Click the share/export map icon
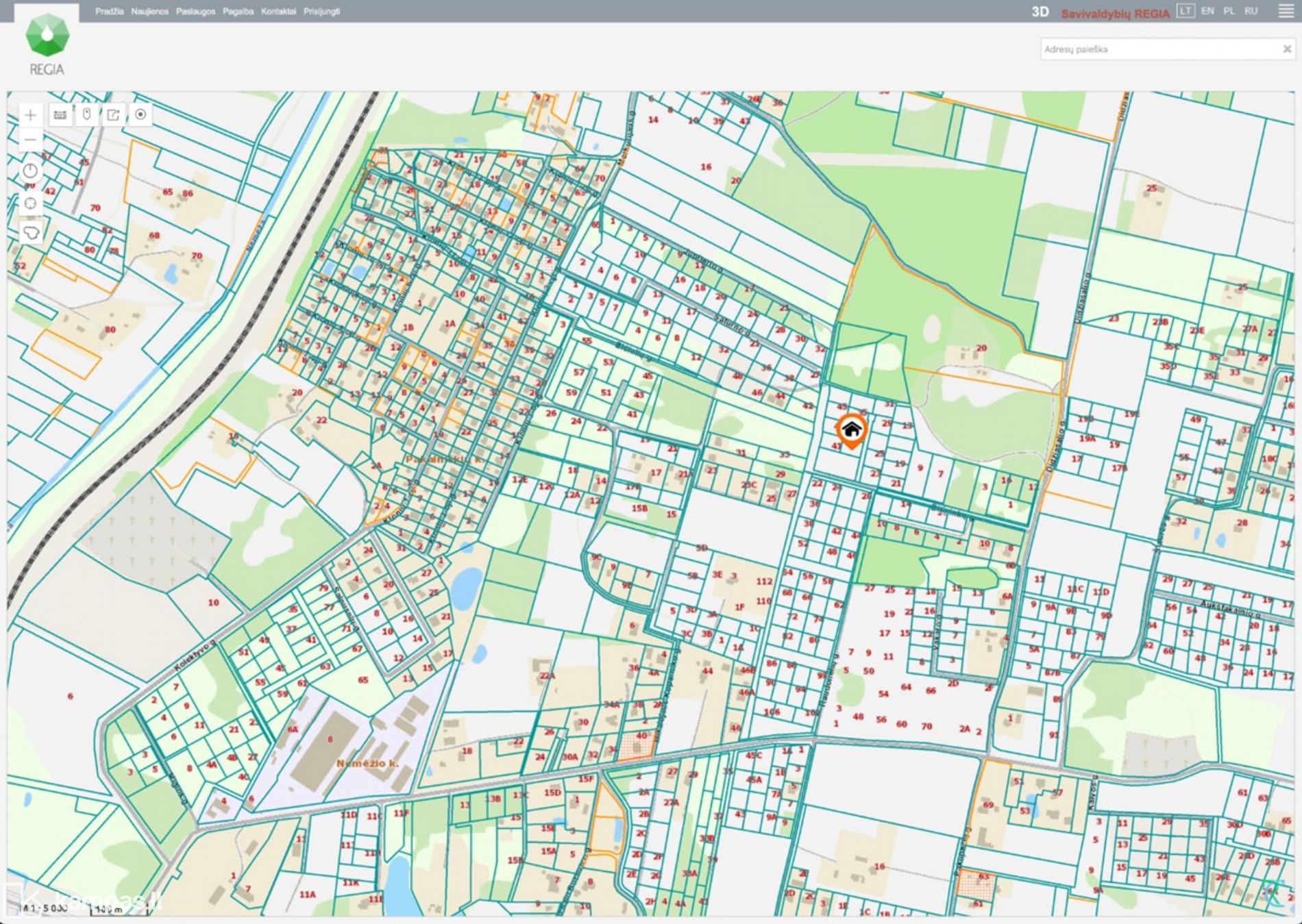Image resolution: width=1302 pixels, height=924 pixels. (114, 115)
